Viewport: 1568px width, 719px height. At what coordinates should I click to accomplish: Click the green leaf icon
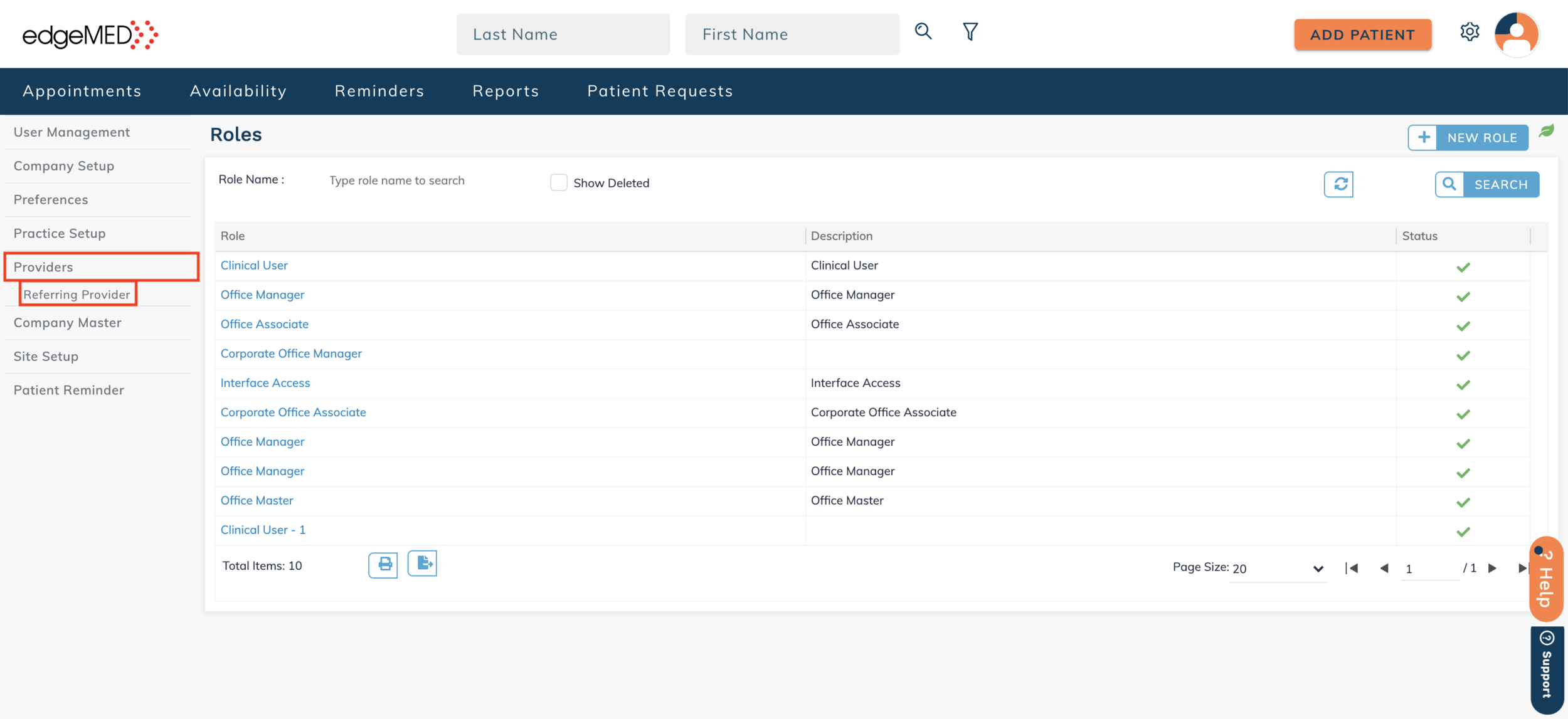pos(1547,131)
